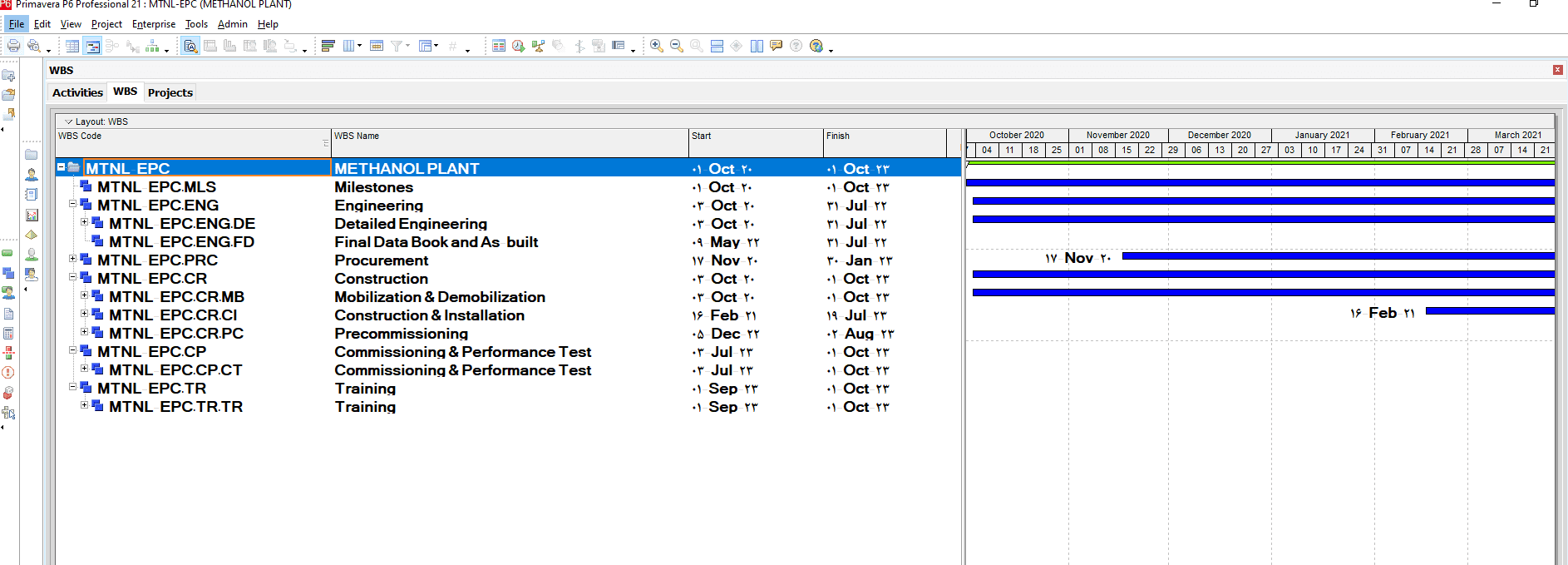Image resolution: width=1568 pixels, height=565 pixels.
Task: Click the Schedule clock icon
Action: 519,46
